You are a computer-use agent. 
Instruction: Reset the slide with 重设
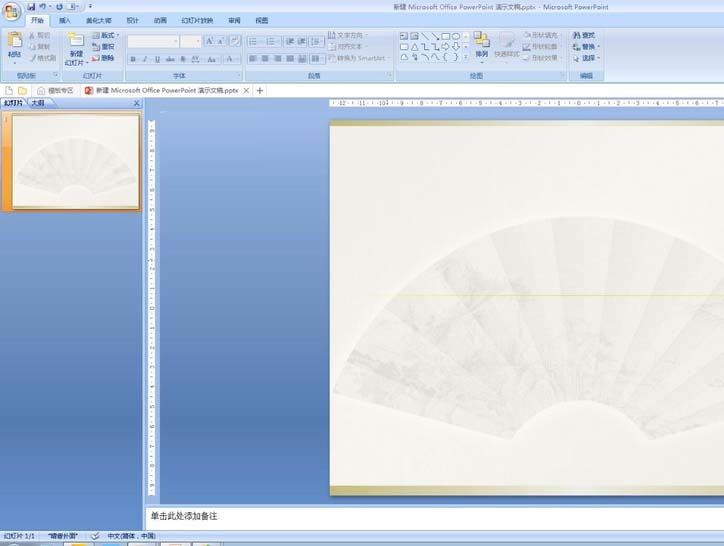tap(103, 47)
